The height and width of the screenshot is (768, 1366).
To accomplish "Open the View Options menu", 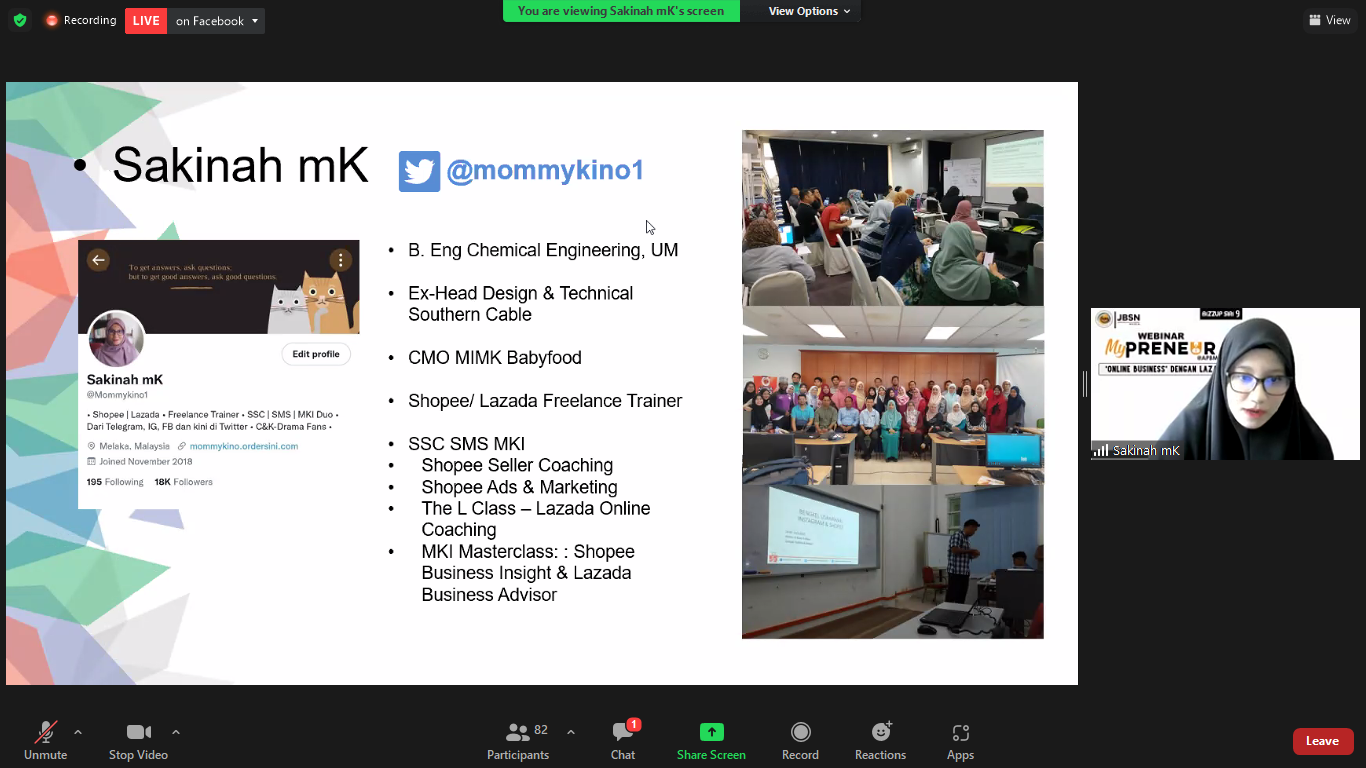I will [x=809, y=11].
